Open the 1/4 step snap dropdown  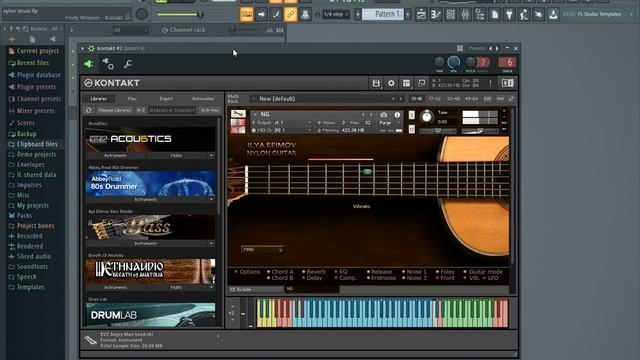pyautogui.click(x=336, y=14)
